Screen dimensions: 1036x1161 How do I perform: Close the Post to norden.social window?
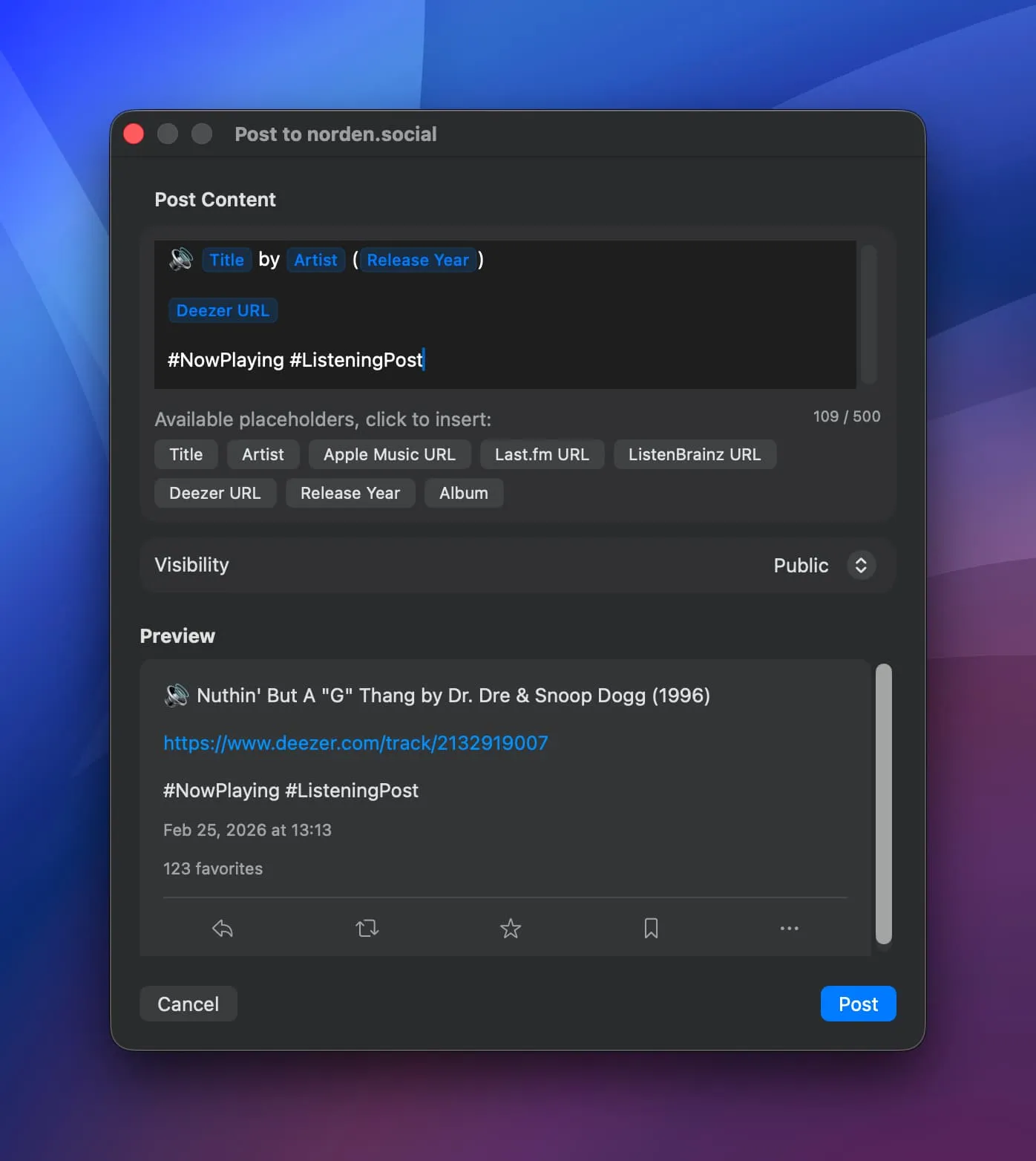click(x=134, y=134)
